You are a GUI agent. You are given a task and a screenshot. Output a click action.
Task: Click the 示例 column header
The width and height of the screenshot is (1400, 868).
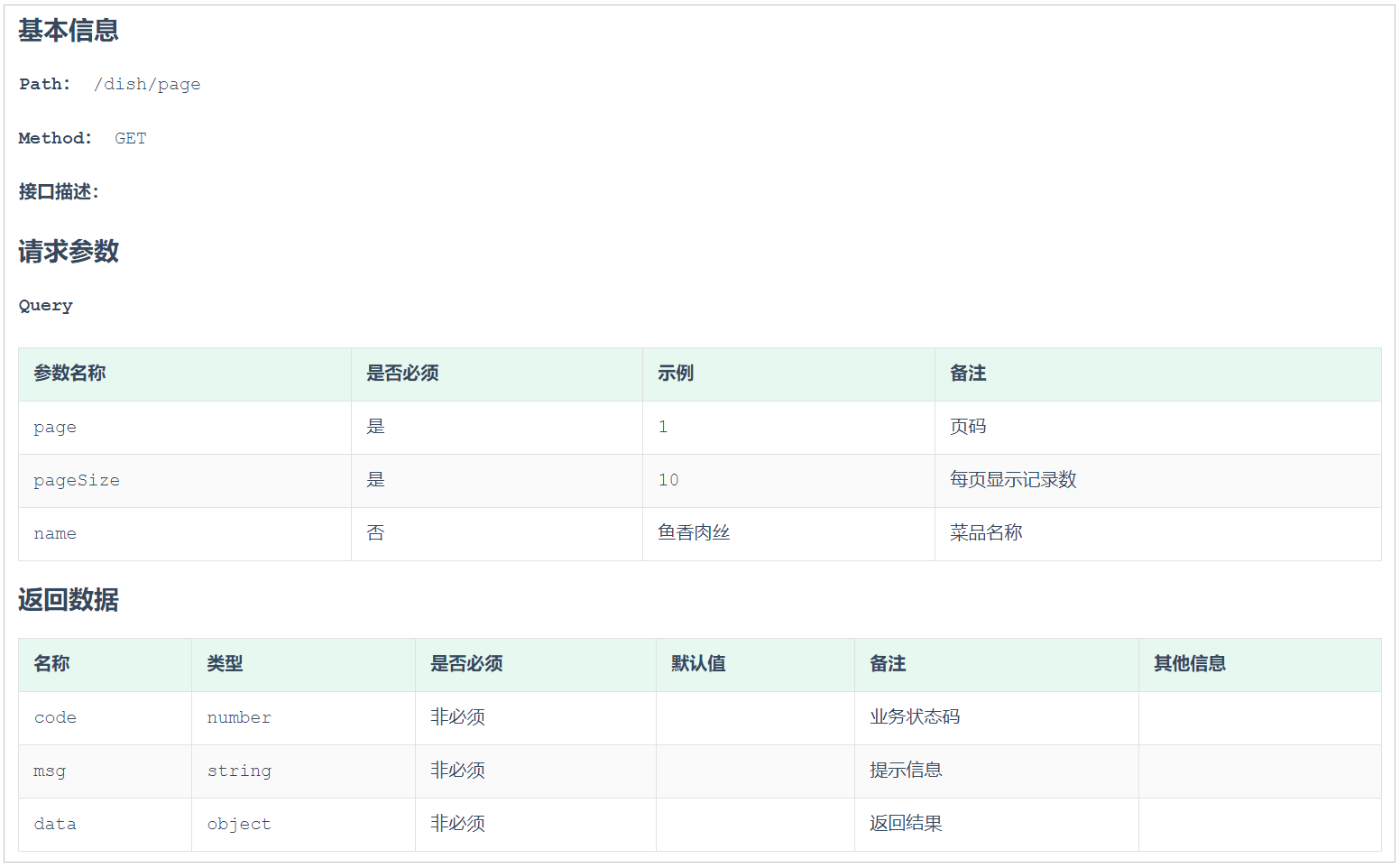tap(676, 374)
